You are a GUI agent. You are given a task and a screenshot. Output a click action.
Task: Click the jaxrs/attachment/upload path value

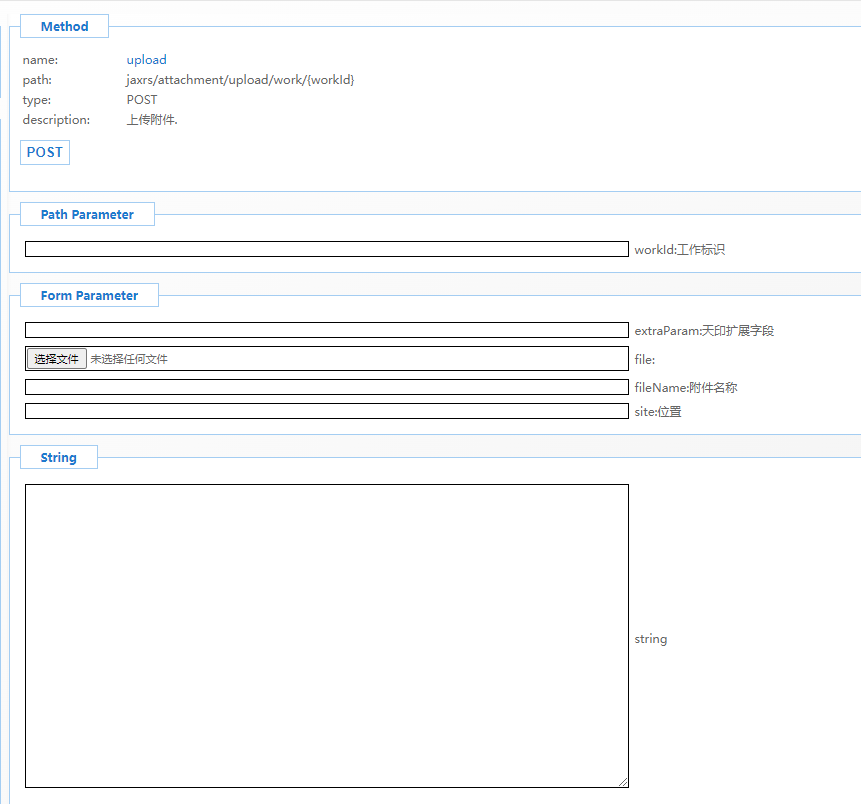(240, 80)
